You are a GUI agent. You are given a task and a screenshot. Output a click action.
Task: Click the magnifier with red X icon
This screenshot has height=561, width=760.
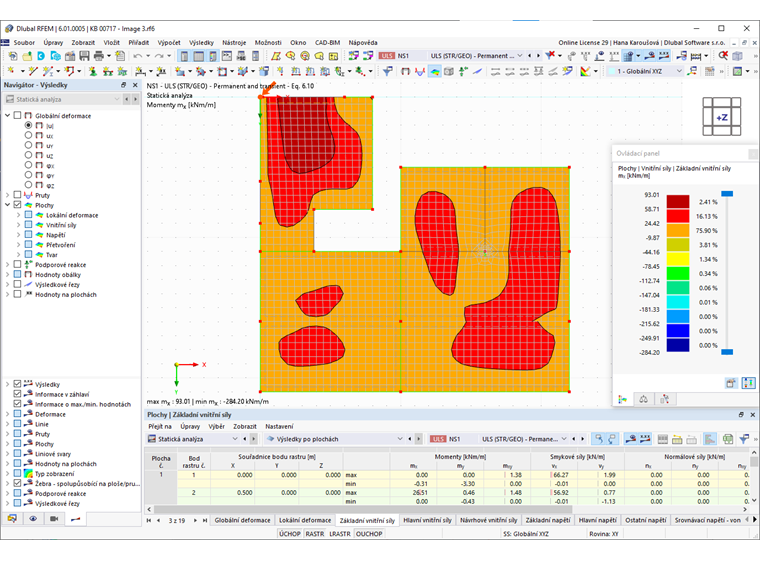[x=723, y=55]
